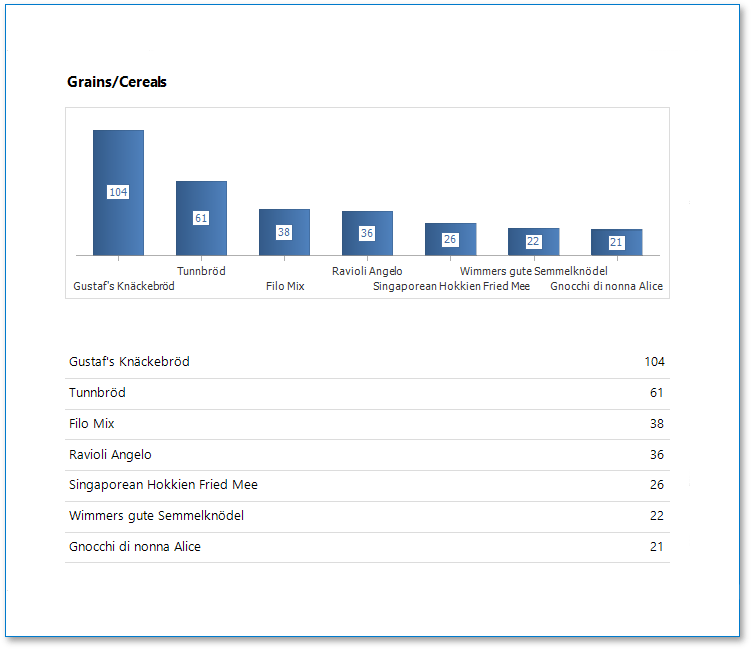
Task: Click the value 26 in the table
Action: coord(656,485)
